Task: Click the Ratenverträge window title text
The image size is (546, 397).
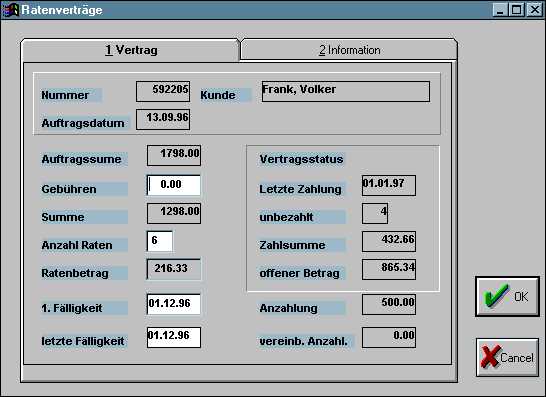Action: [x=62, y=10]
